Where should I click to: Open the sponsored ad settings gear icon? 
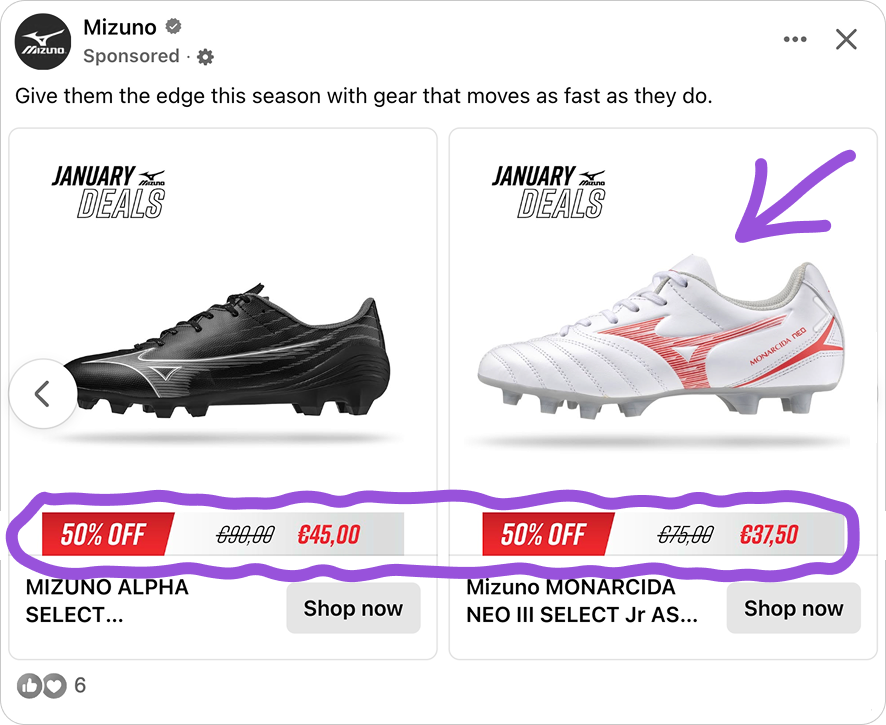click(x=206, y=57)
